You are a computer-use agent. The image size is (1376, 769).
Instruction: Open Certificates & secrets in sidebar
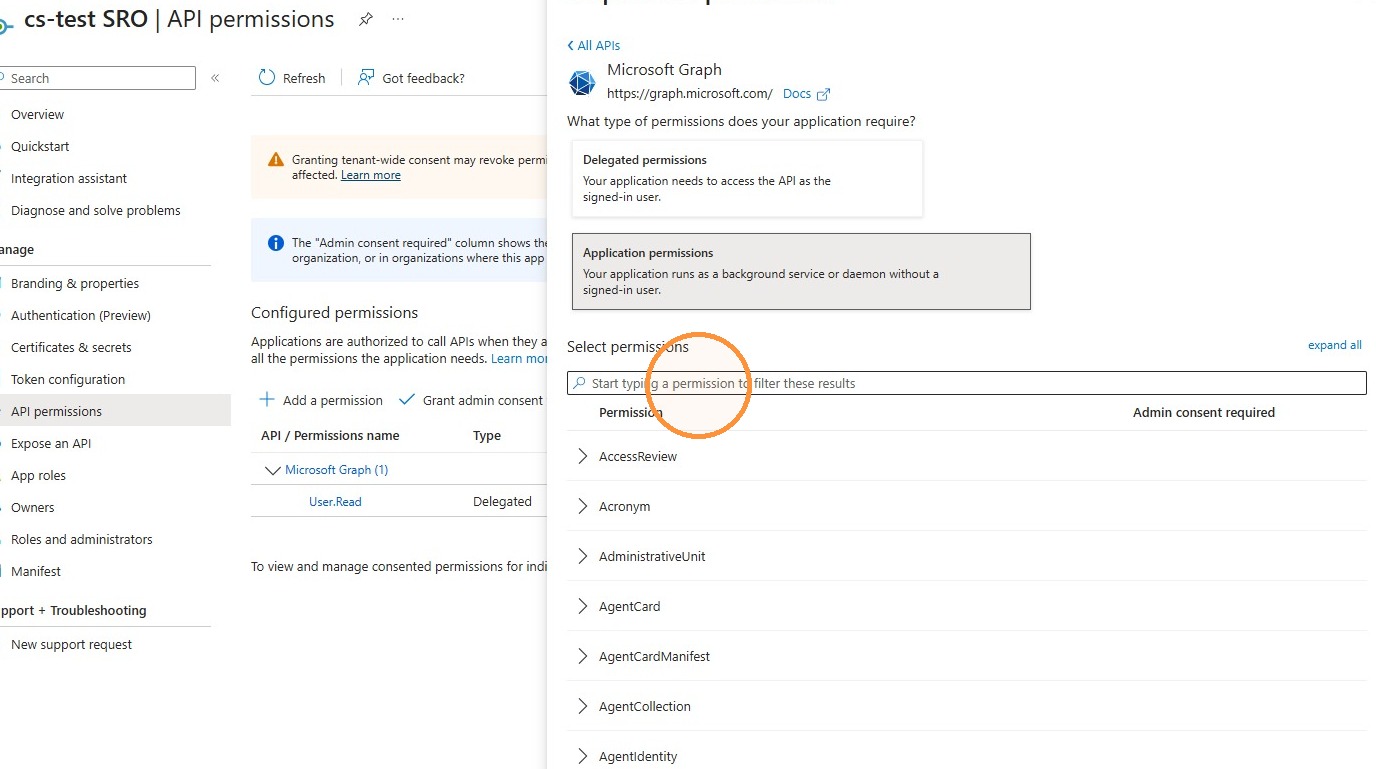coord(71,347)
